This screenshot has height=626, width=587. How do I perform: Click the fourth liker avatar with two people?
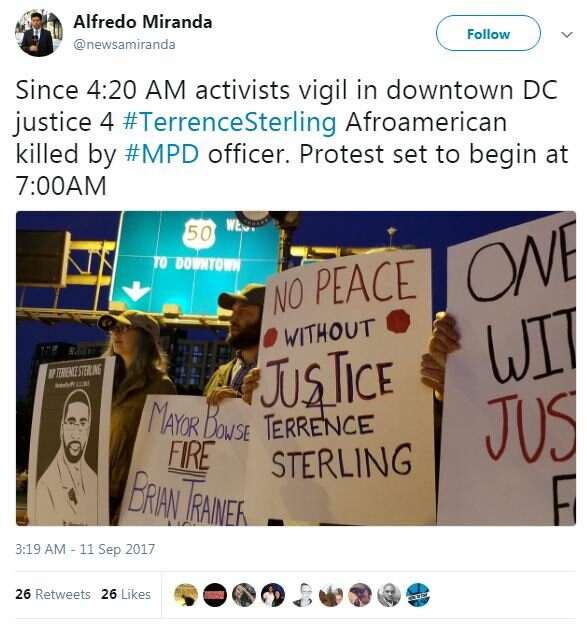pyautogui.click(x=273, y=595)
